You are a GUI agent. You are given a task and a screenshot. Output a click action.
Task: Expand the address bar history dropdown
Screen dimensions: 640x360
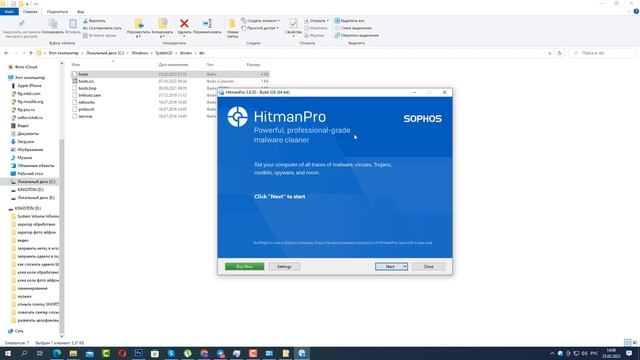pos(549,53)
